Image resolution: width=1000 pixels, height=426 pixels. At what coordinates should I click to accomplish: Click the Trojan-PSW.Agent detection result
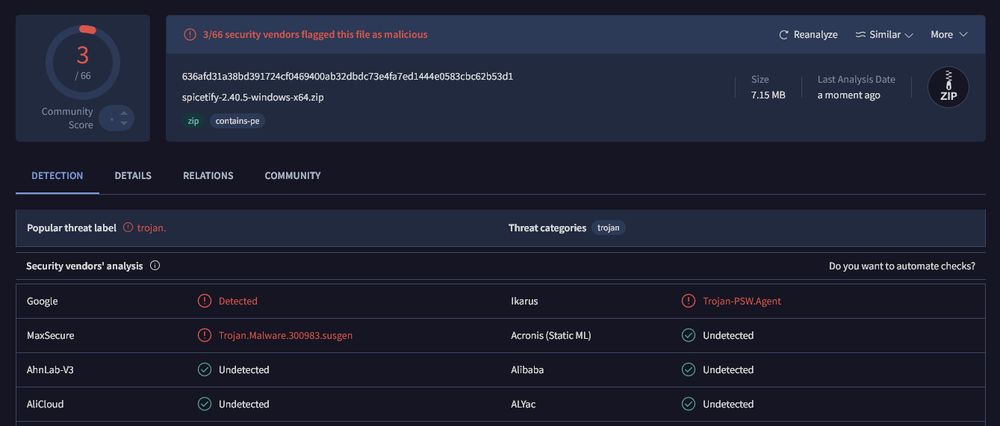click(742, 301)
